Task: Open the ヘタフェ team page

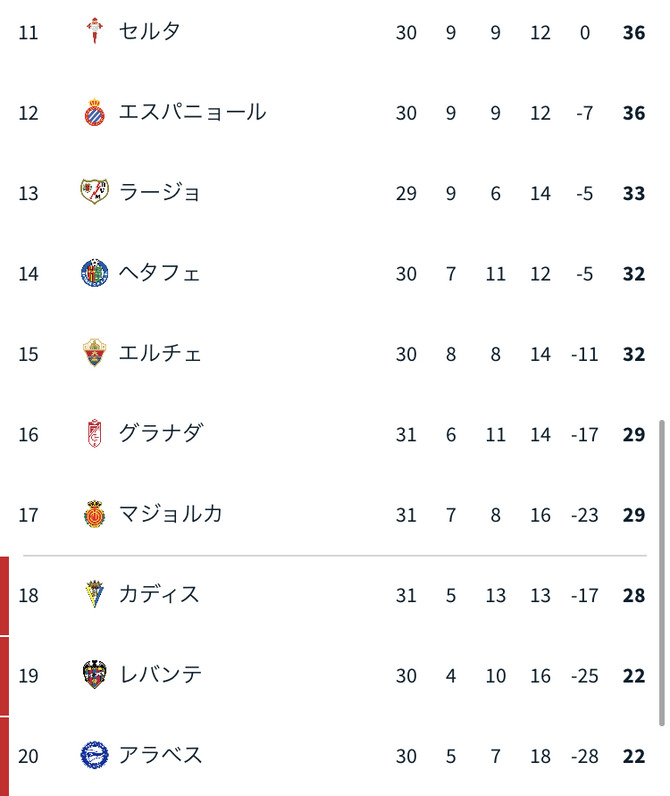Action: pos(160,273)
